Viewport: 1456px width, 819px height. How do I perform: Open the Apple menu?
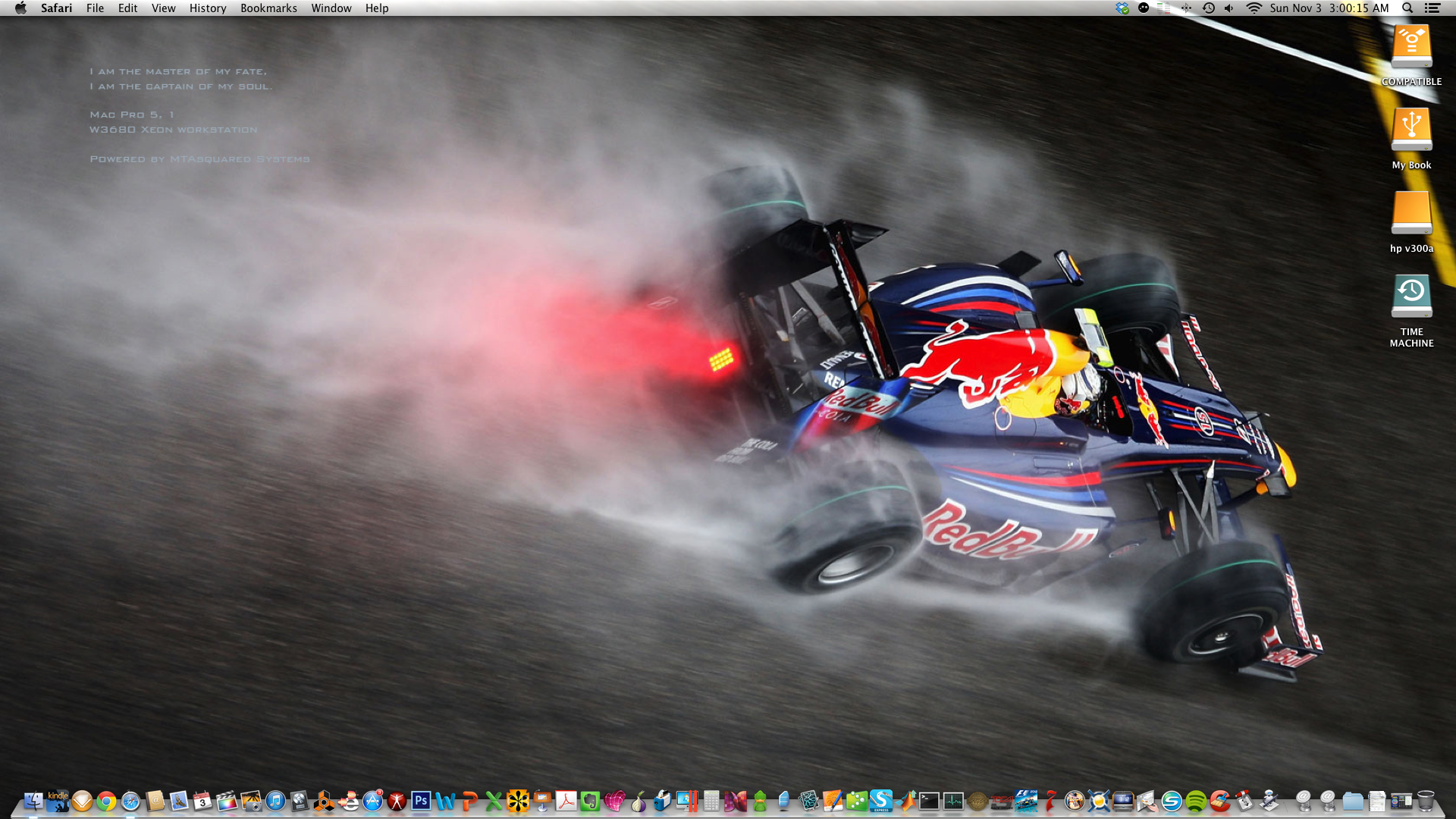(20, 8)
